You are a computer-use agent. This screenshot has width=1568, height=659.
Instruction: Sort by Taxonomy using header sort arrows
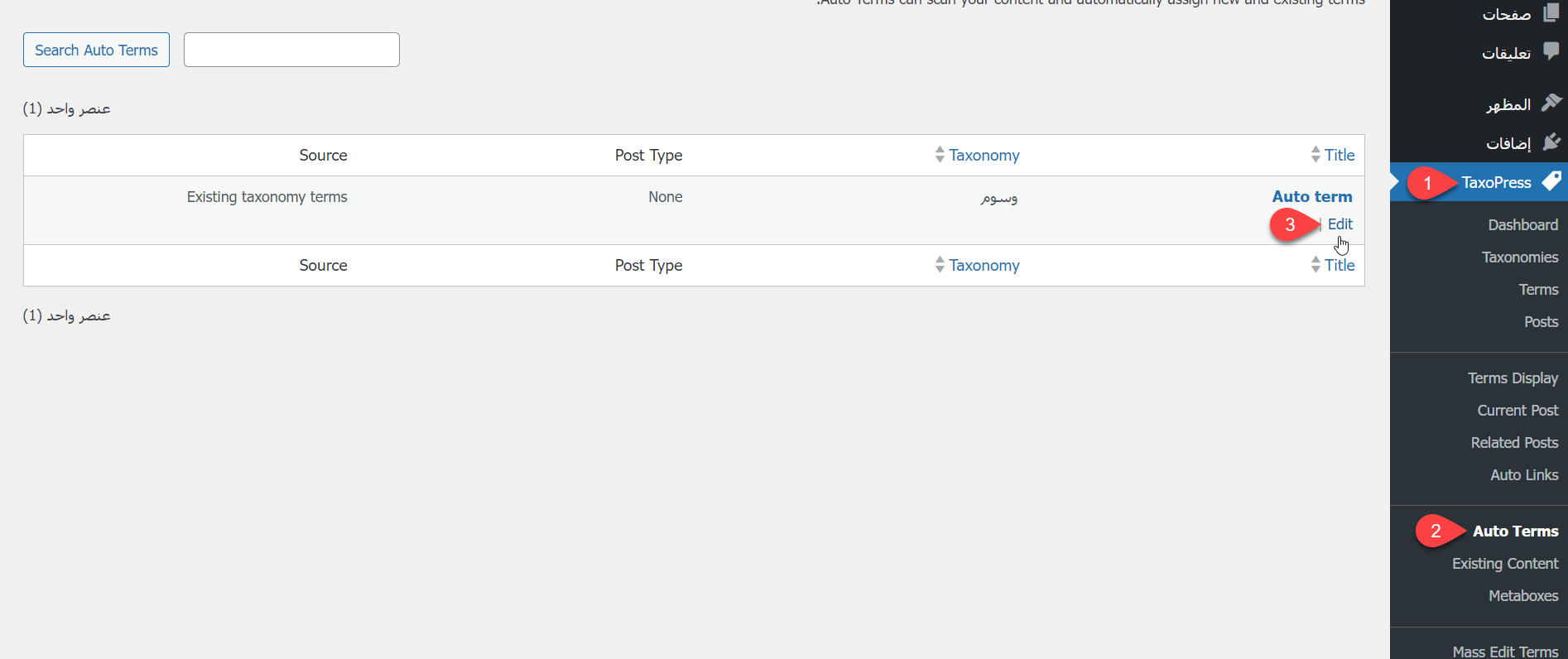[940, 155]
